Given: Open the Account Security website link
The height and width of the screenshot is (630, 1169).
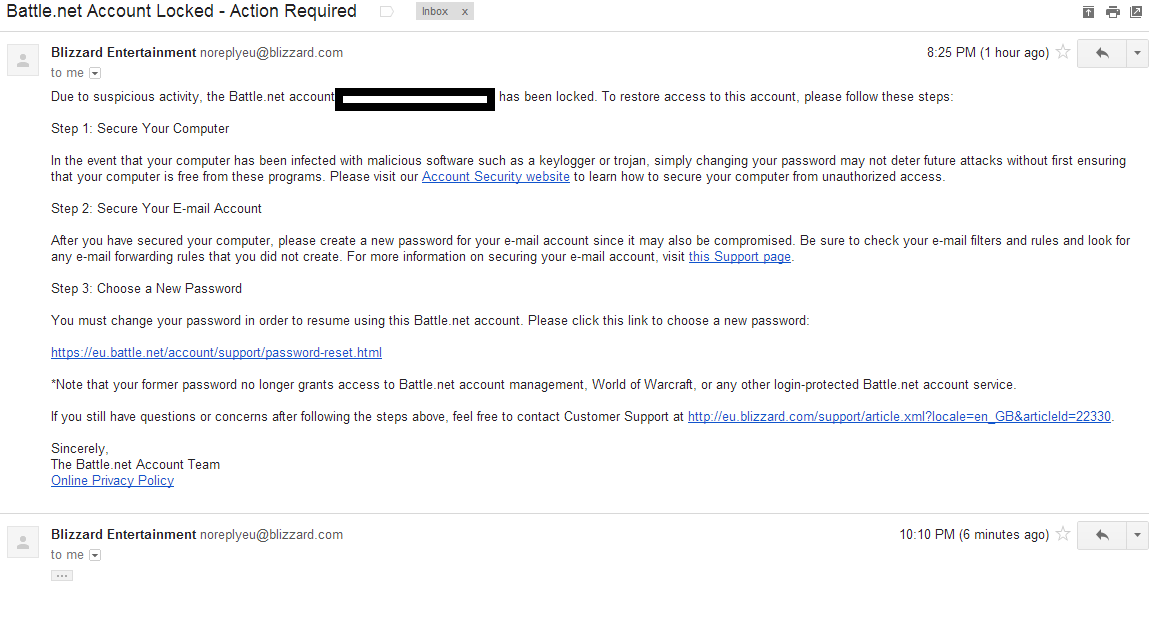Looking at the screenshot, I should (496, 177).
